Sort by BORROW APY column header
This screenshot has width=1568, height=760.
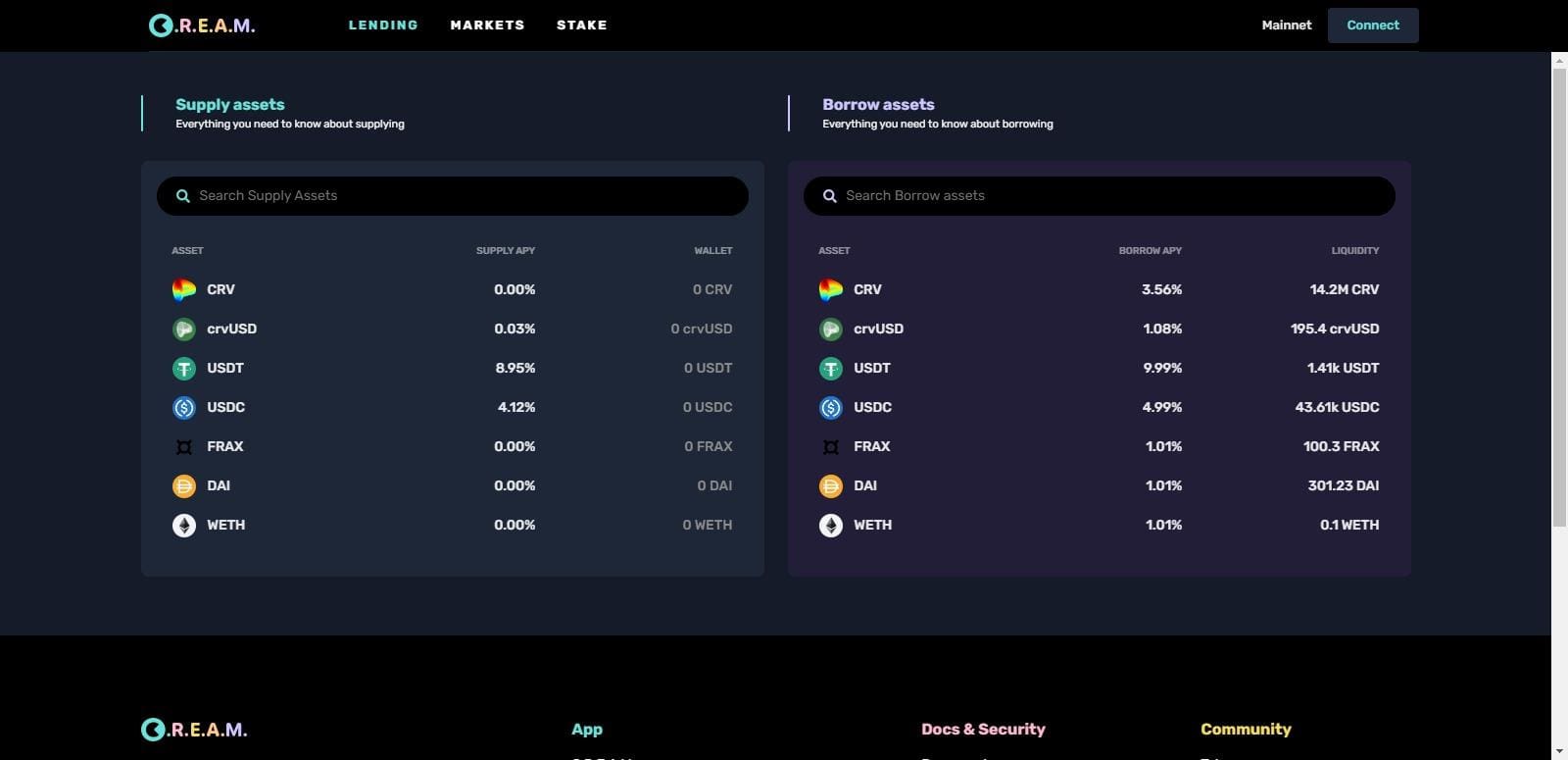point(1151,251)
